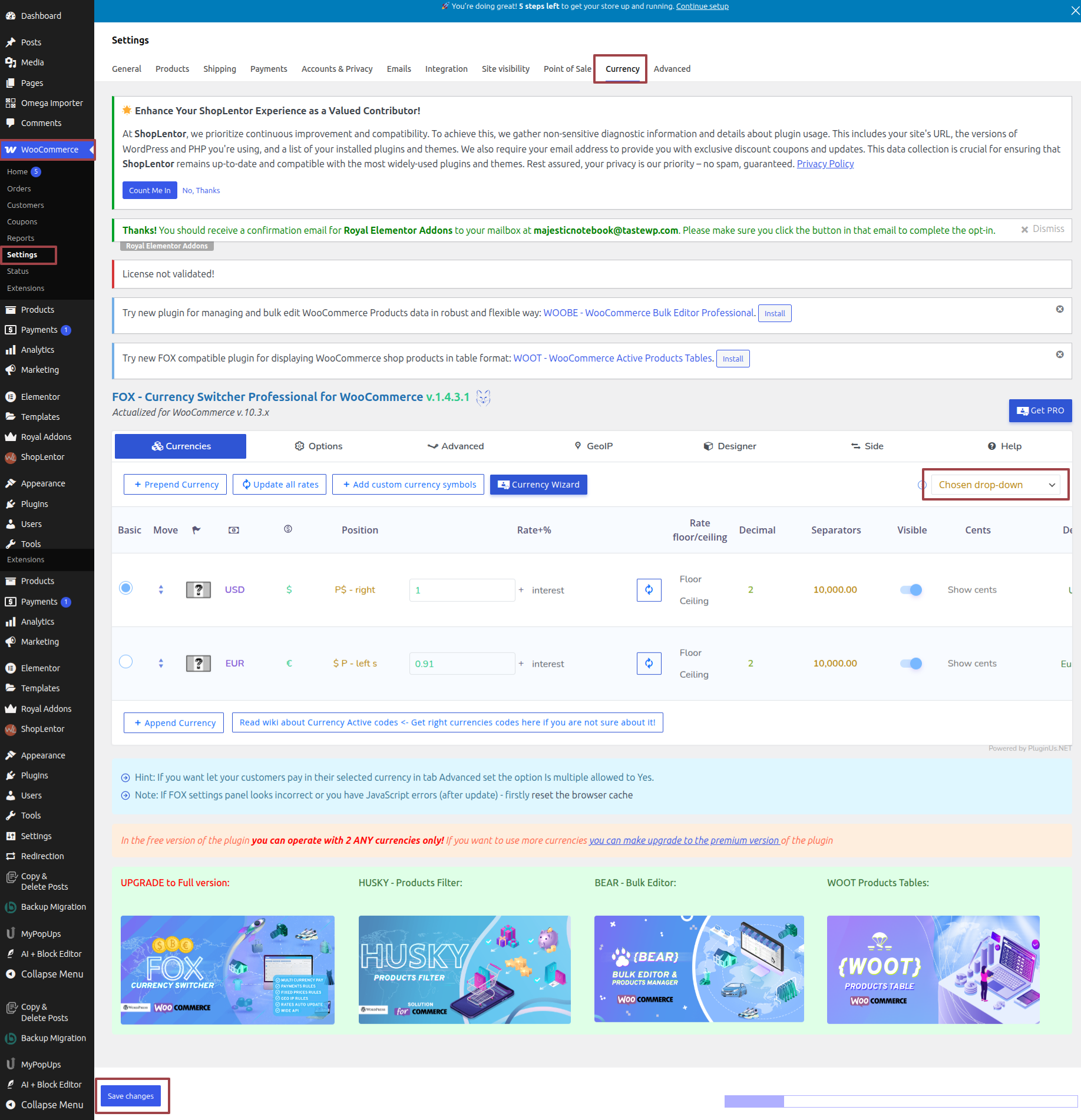Screen dimensions: 1081x1120
Task: Click the horizontal scrollbar at bottom
Action: [754, 1101]
